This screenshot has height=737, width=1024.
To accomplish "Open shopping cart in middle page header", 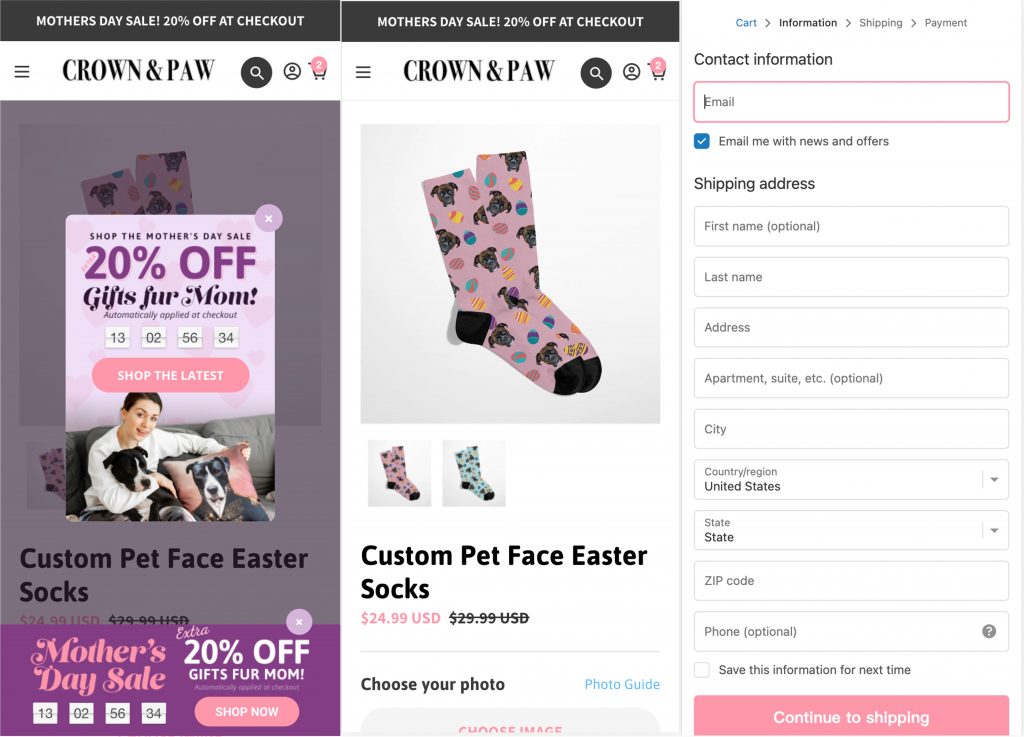I will click(x=658, y=72).
